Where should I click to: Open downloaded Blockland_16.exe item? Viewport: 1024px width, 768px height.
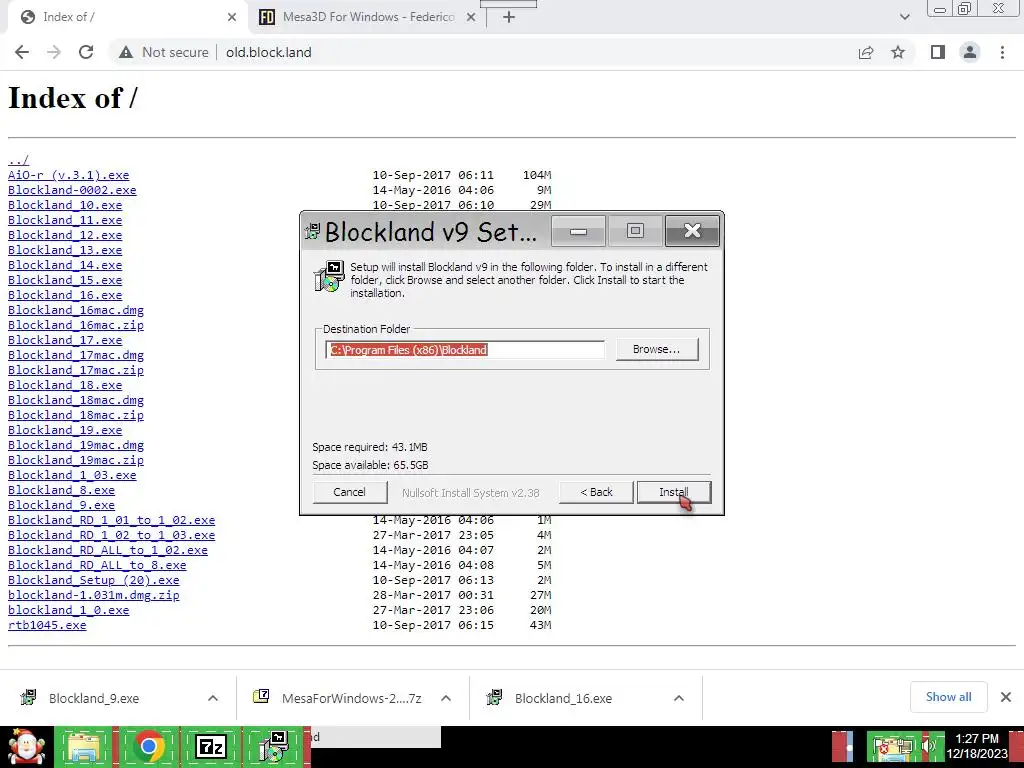[x=563, y=698]
